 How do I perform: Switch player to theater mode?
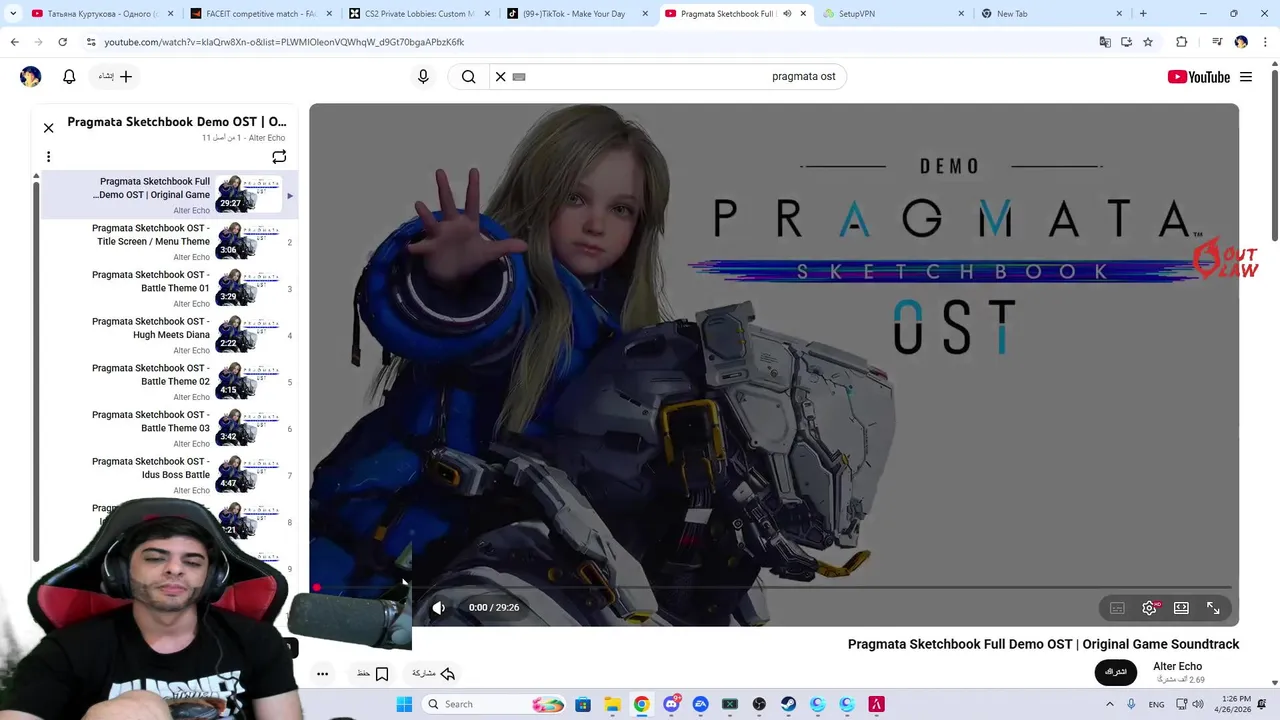[1181, 608]
